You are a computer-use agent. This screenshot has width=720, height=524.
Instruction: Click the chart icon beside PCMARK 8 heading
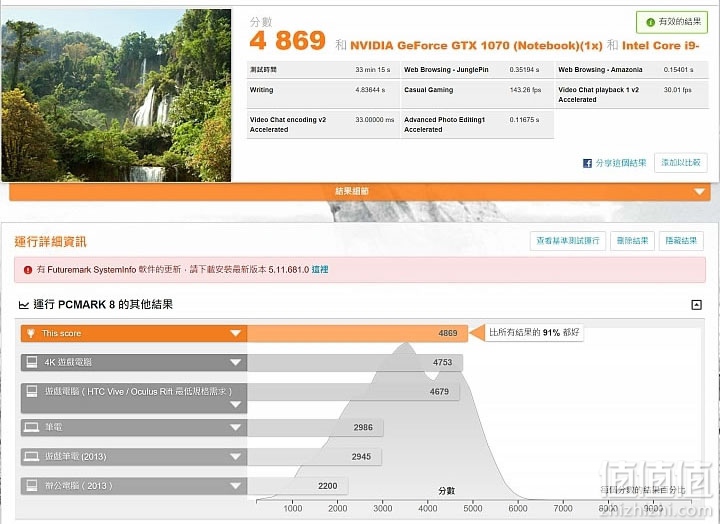[x=23, y=305]
